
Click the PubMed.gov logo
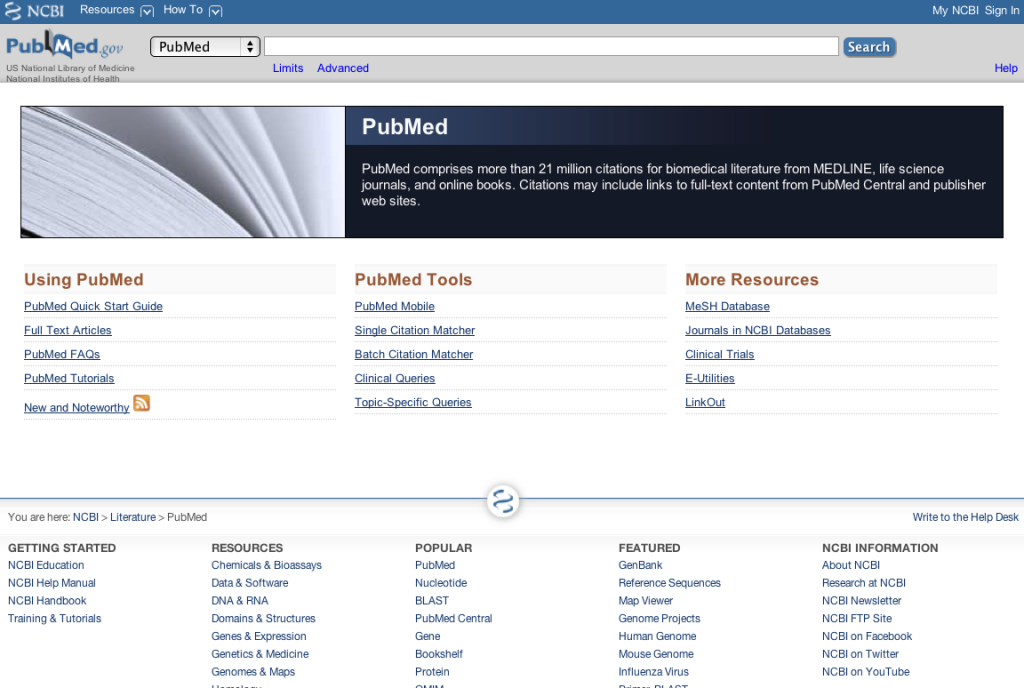tap(64, 46)
